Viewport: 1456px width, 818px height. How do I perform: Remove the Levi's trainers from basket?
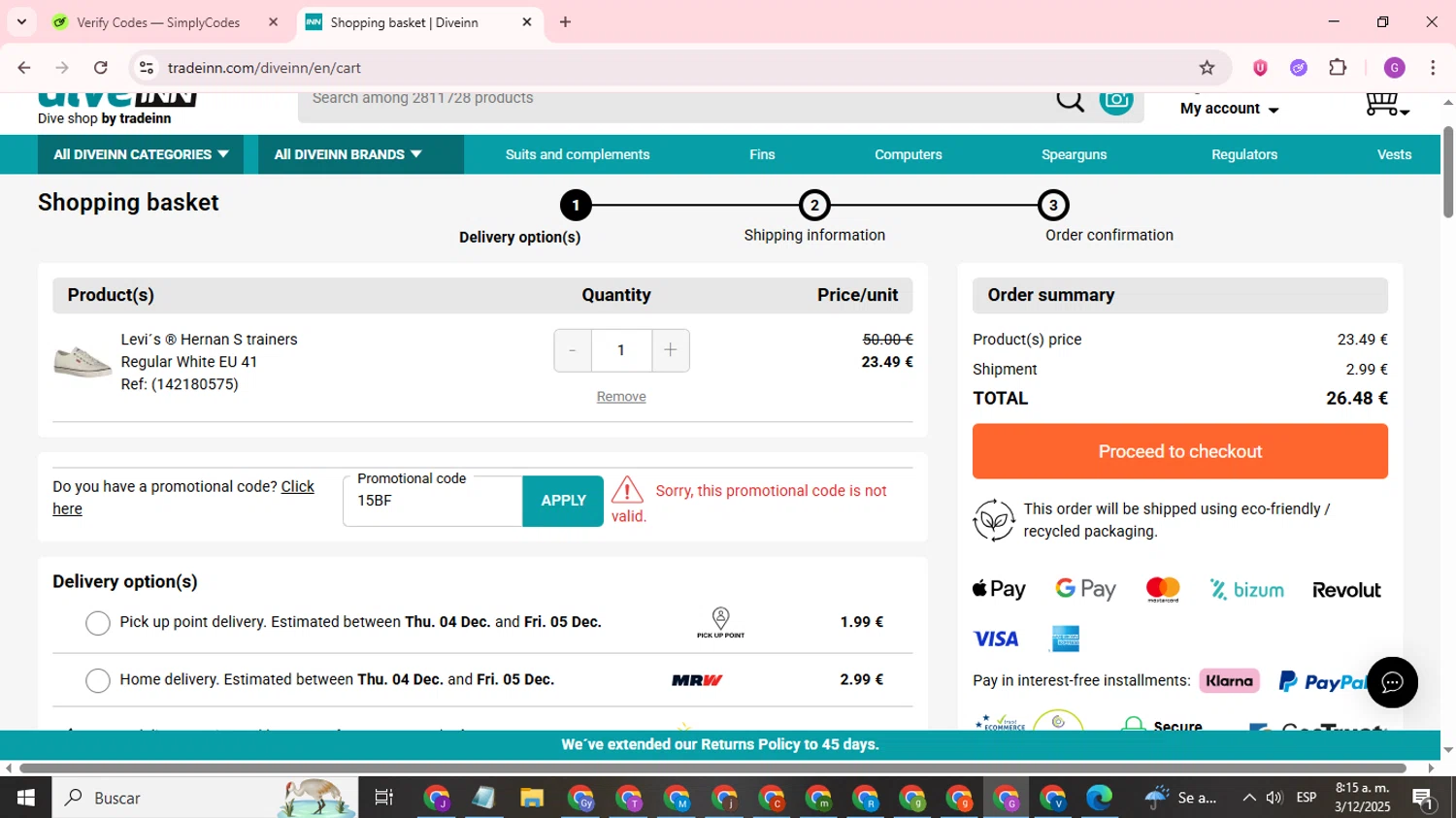click(x=621, y=397)
